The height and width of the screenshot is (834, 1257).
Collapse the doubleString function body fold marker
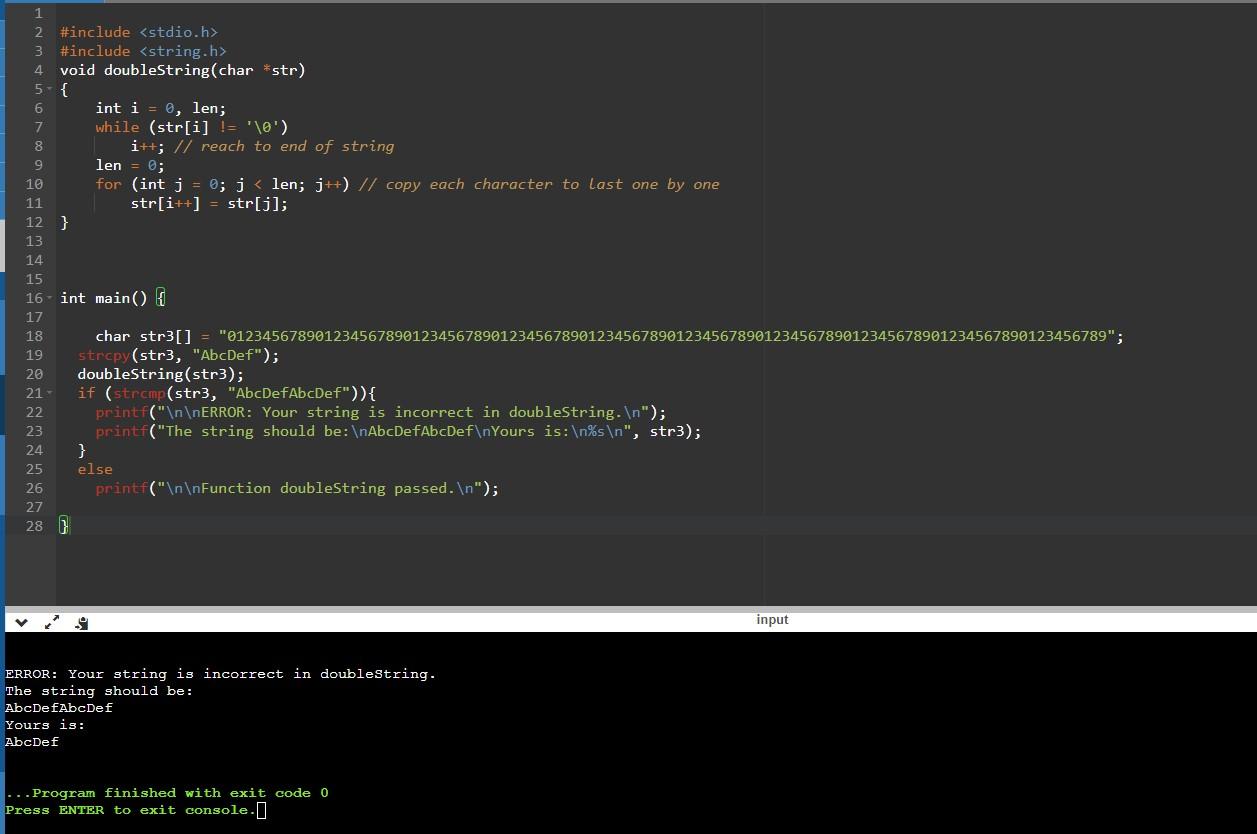tap(47, 89)
